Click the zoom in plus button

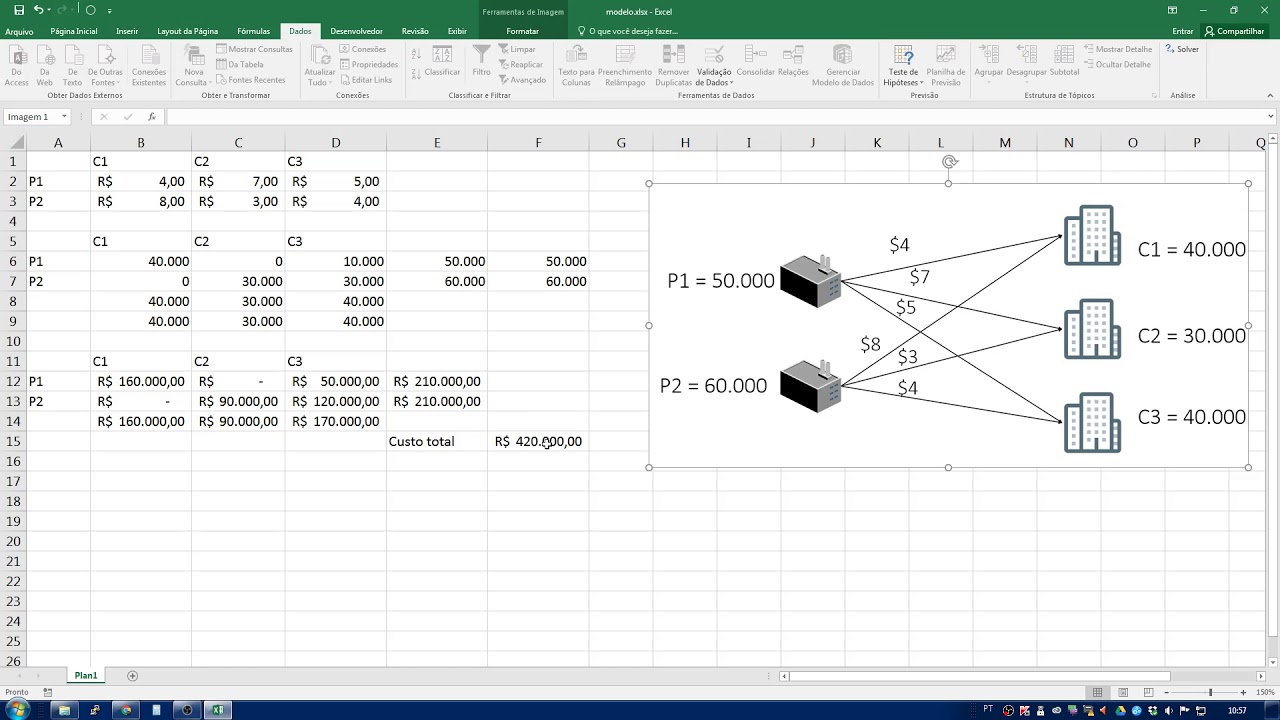click(x=1243, y=692)
